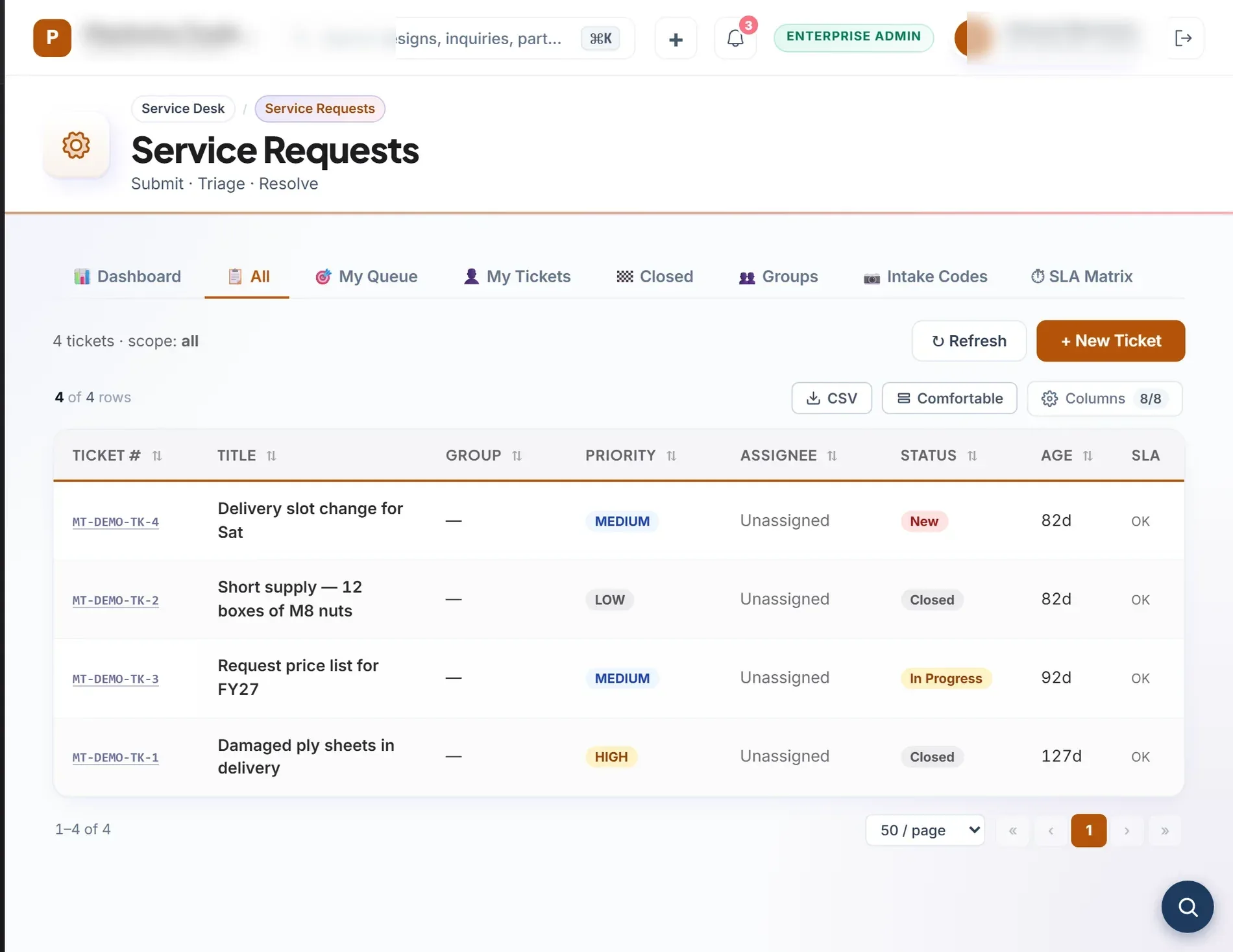The image size is (1233, 952).
Task: Open ticket MT-DEMO-TK-1 link
Action: (x=116, y=757)
